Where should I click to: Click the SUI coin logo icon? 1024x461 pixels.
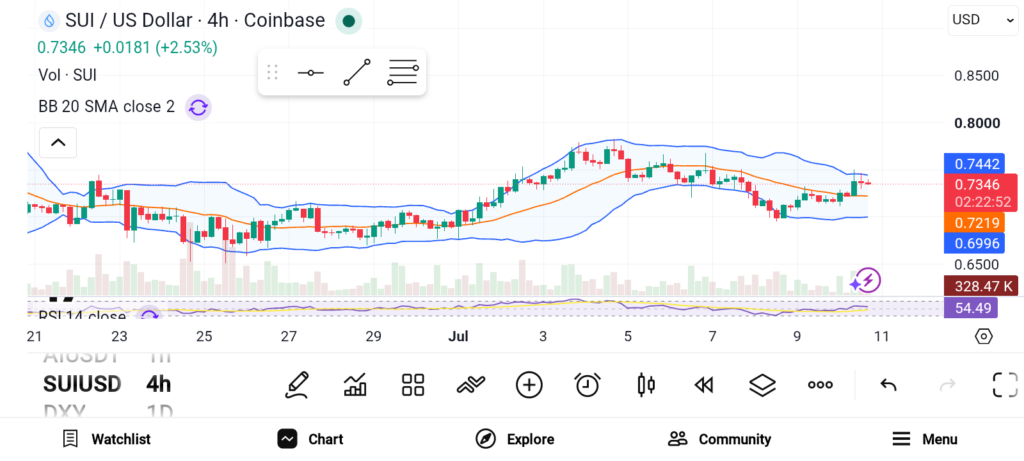(48, 21)
